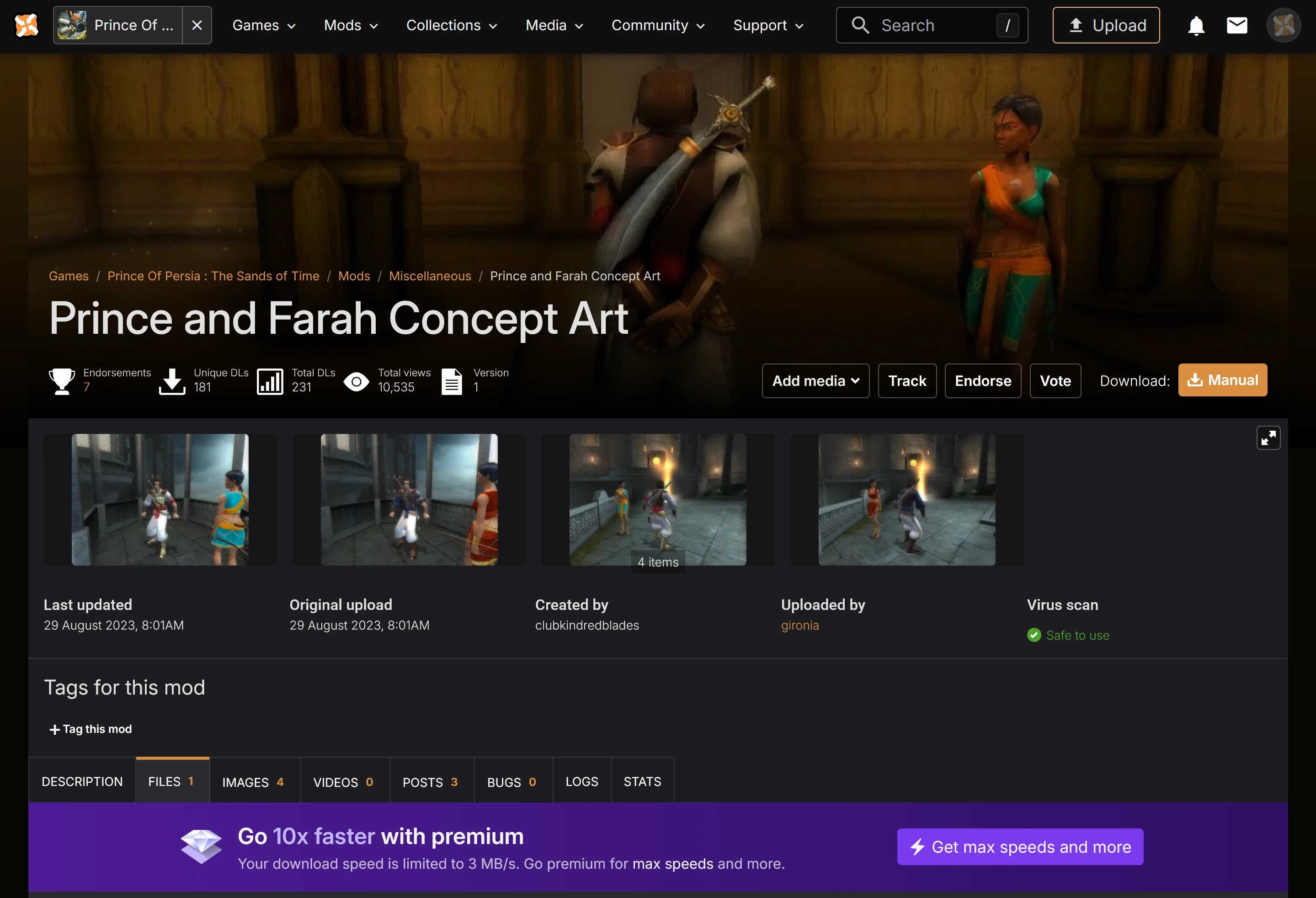Click the Total views eye icon
The width and height of the screenshot is (1316, 898).
[356, 382]
